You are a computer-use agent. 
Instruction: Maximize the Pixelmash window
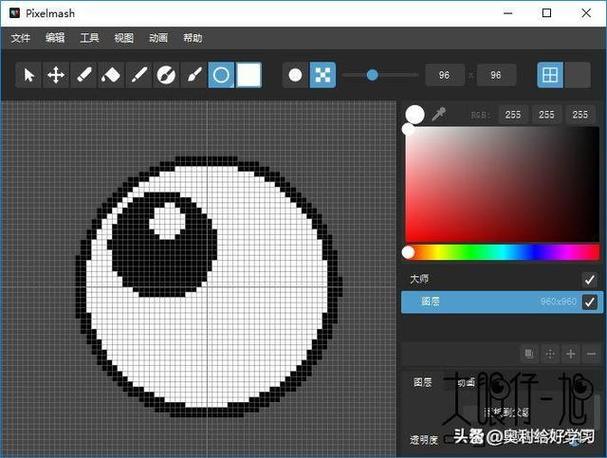pos(547,13)
